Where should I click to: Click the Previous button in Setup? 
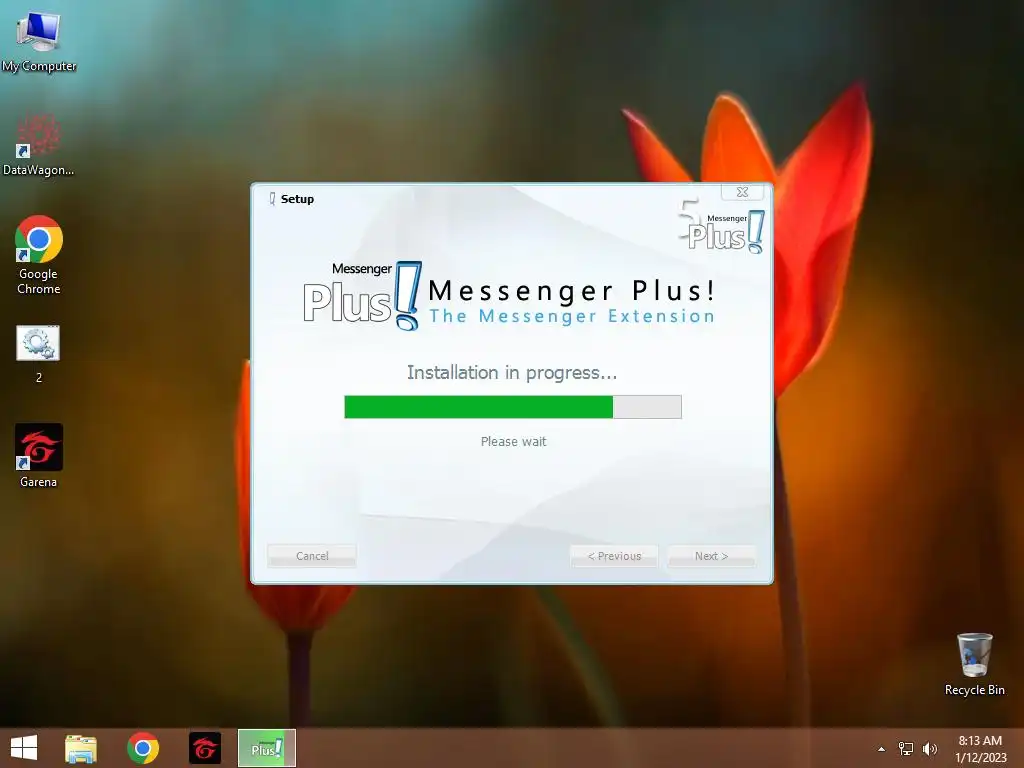pyautogui.click(x=614, y=556)
